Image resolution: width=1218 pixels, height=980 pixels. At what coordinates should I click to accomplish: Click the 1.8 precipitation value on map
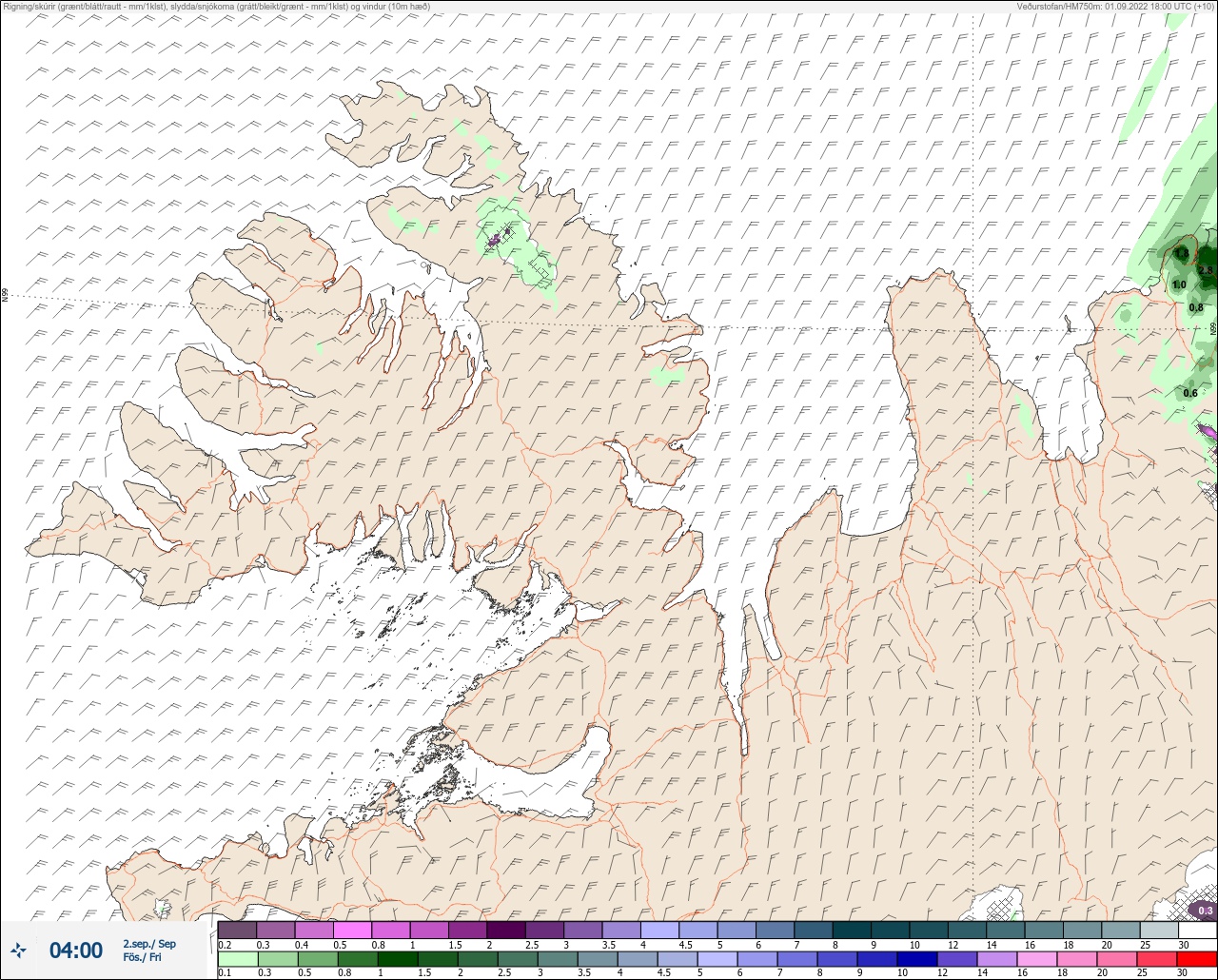click(1182, 254)
